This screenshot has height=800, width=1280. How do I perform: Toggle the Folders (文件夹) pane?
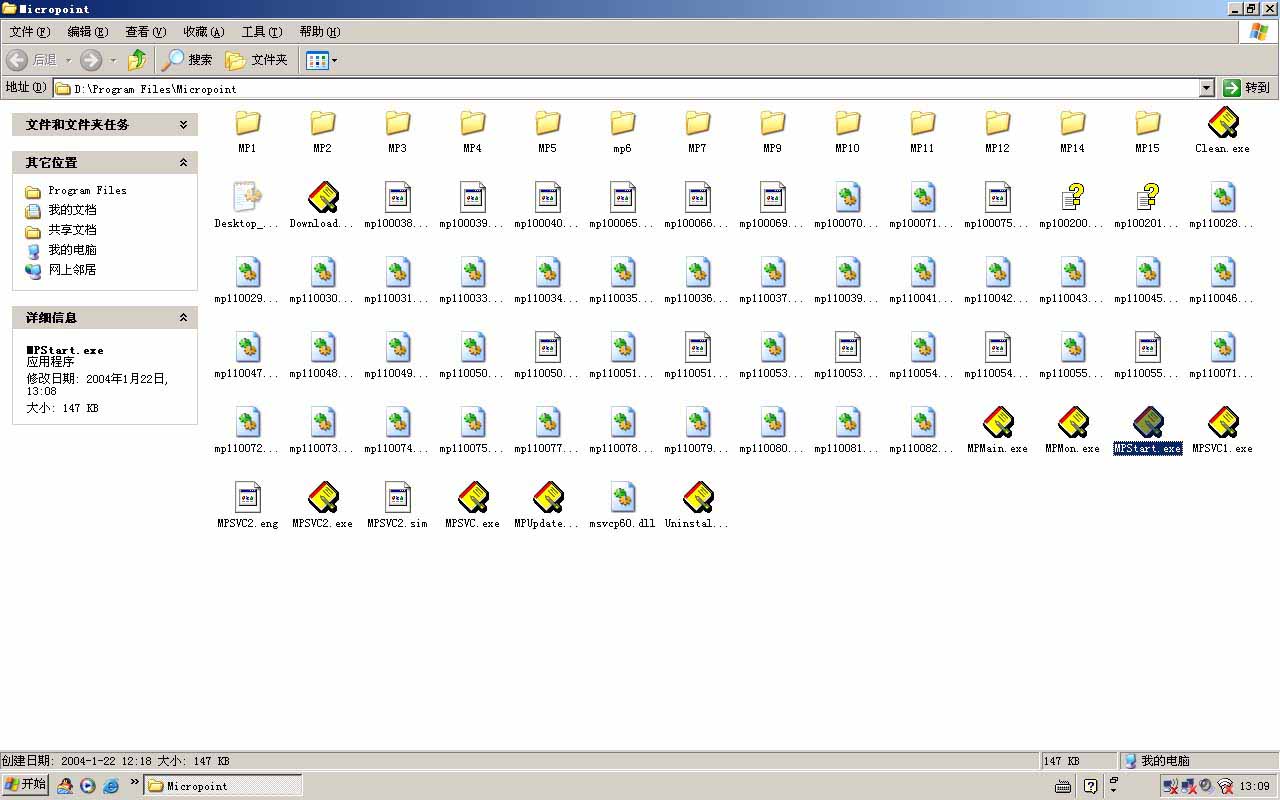(x=257, y=60)
